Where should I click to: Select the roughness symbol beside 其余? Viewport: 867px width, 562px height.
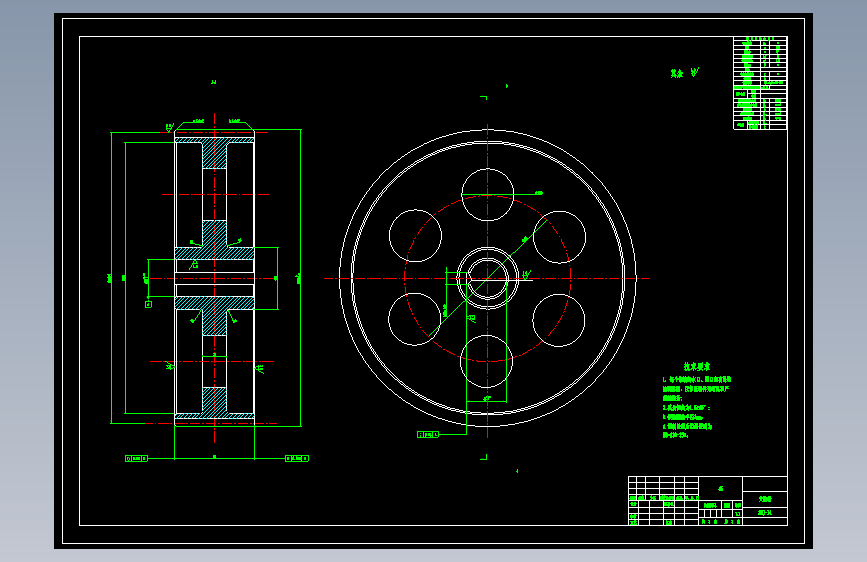coord(694,72)
